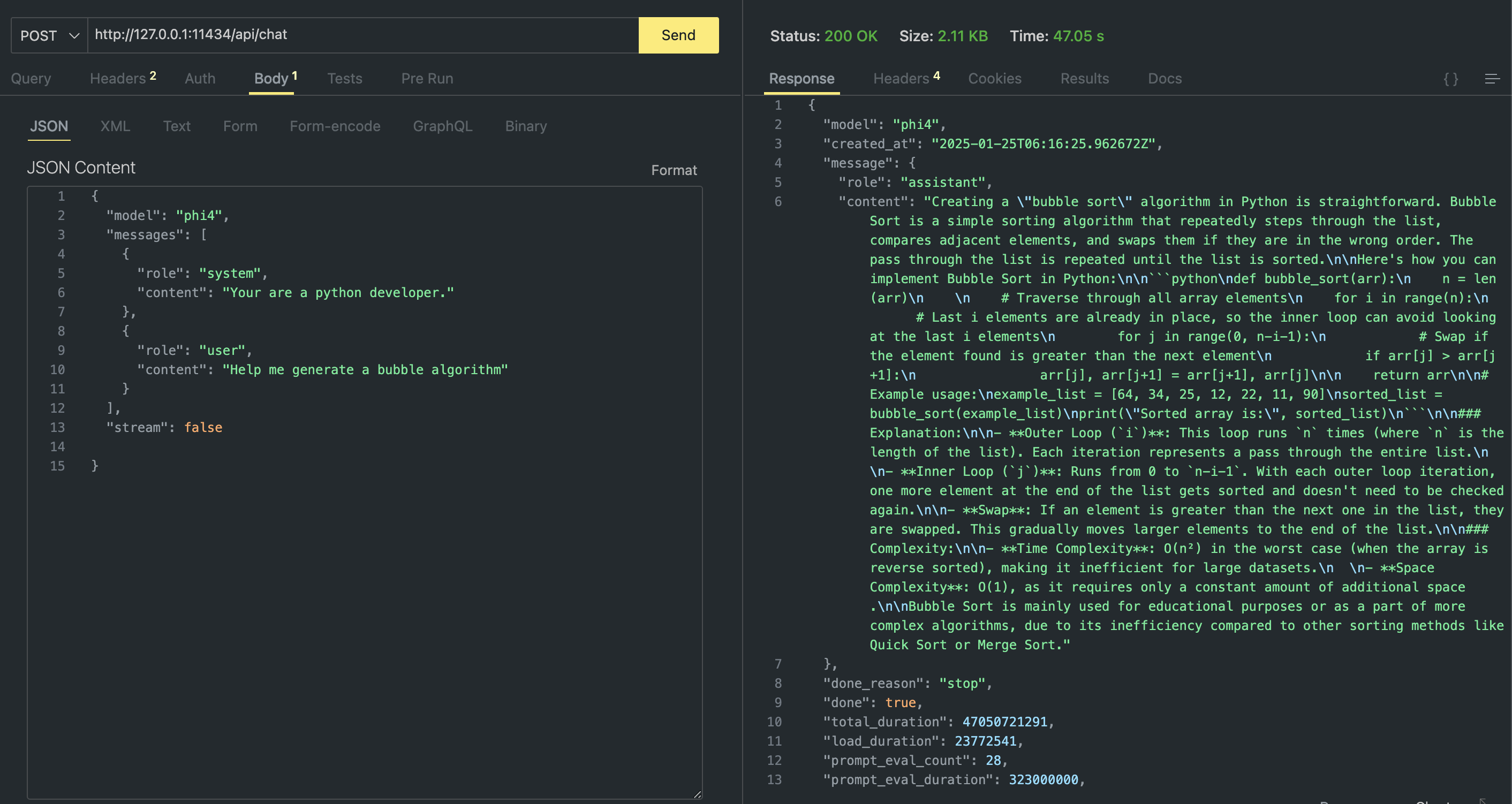The width and height of the screenshot is (1512, 804).
Task: Click the curly braces code snippet icon
Action: coord(1451,79)
